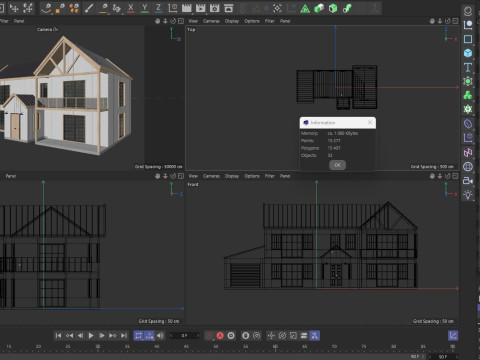Select the Move tool with axis icon

14,8
